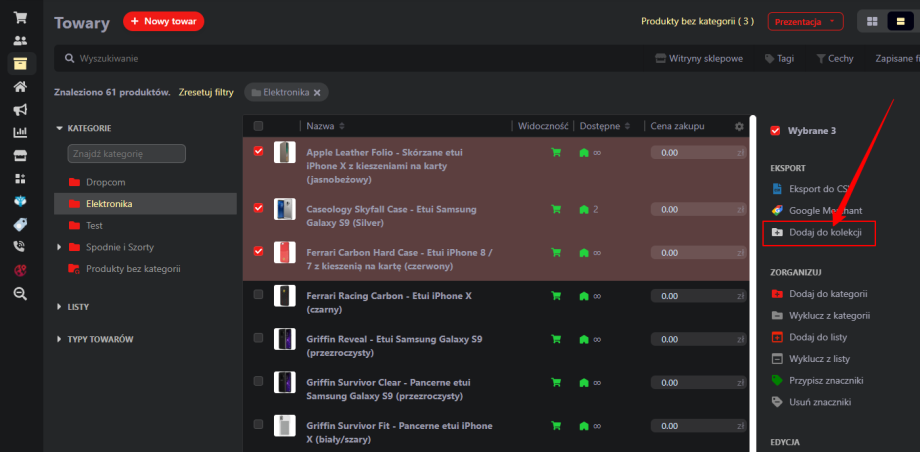
Task: Click green cart visibility icon for Caseology Skyfall
Action: pos(555,210)
